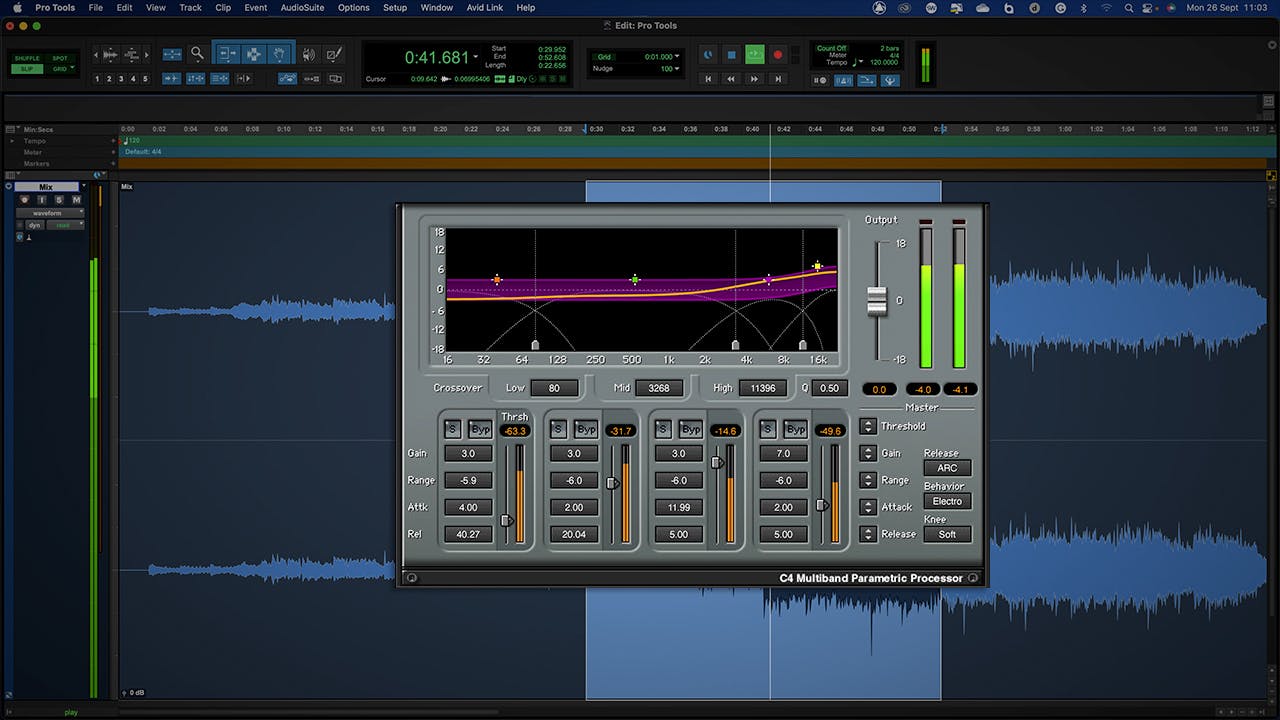Recall zoom preset 1
Image resolution: width=1280 pixels, height=720 pixels.
(x=97, y=78)
